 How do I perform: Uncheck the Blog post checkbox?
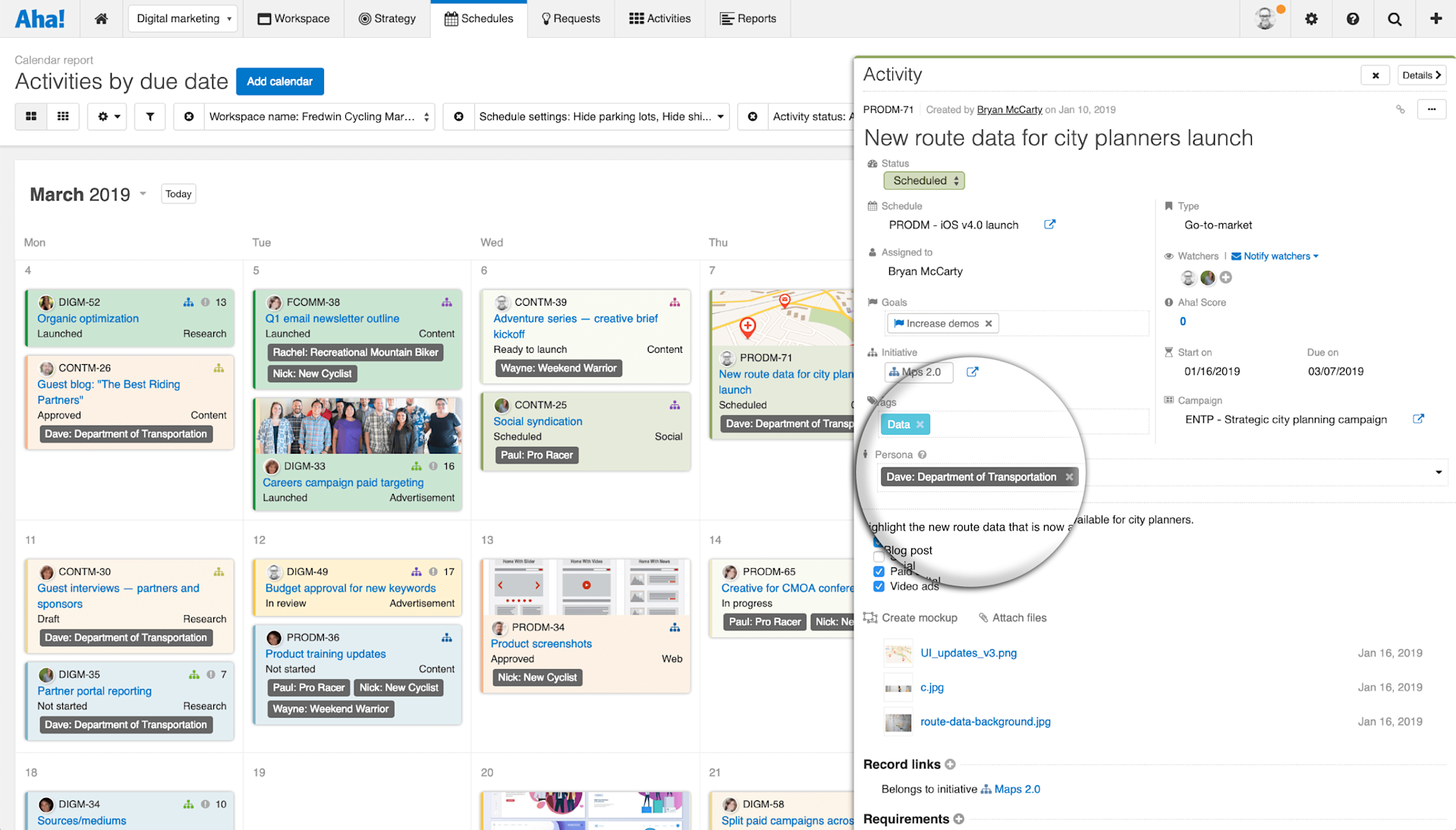pos(878,542)
